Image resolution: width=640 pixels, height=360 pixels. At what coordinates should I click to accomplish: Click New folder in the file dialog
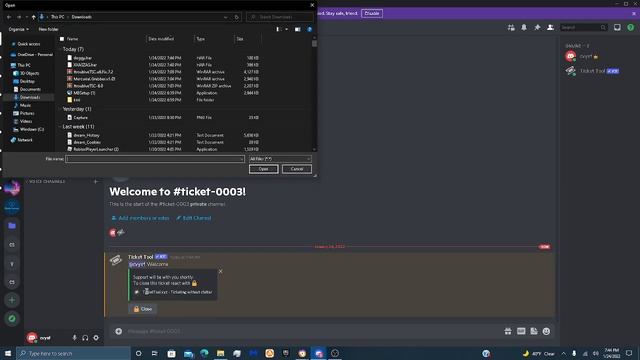click(x=48, y=29)
